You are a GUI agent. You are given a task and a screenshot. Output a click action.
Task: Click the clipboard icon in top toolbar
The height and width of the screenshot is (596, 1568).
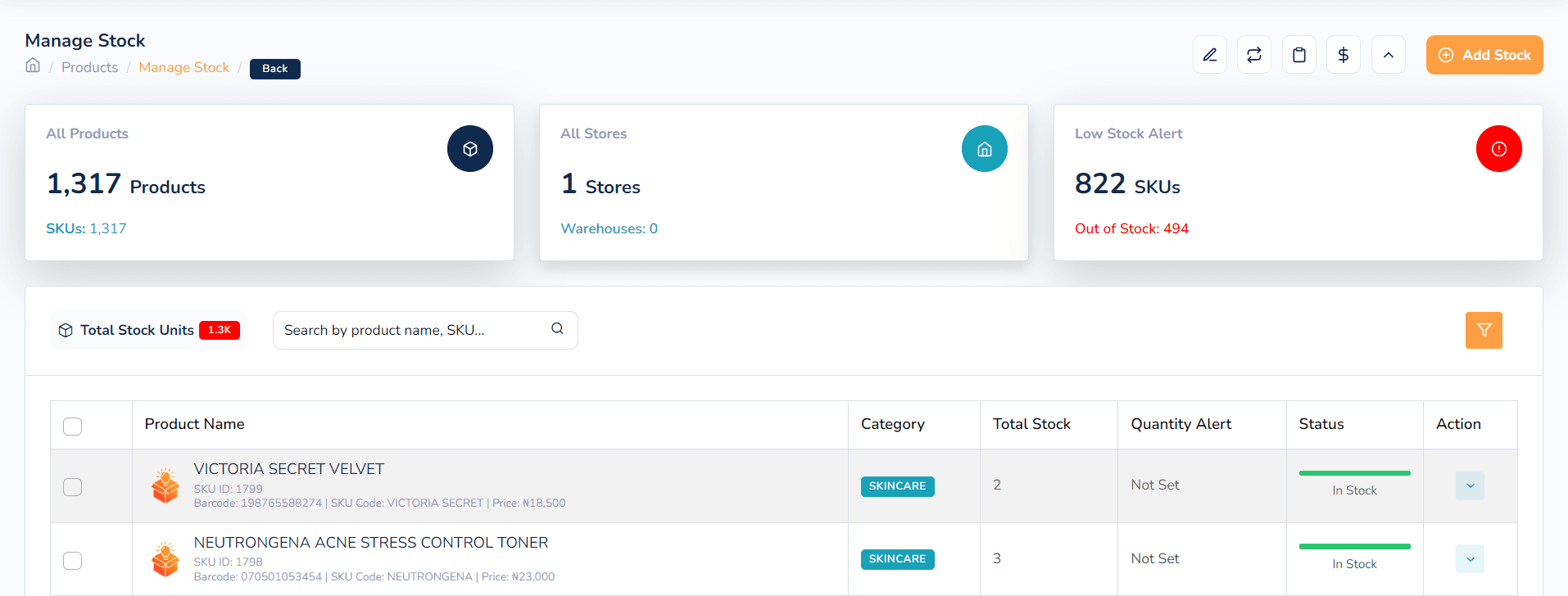[1298, 55]
